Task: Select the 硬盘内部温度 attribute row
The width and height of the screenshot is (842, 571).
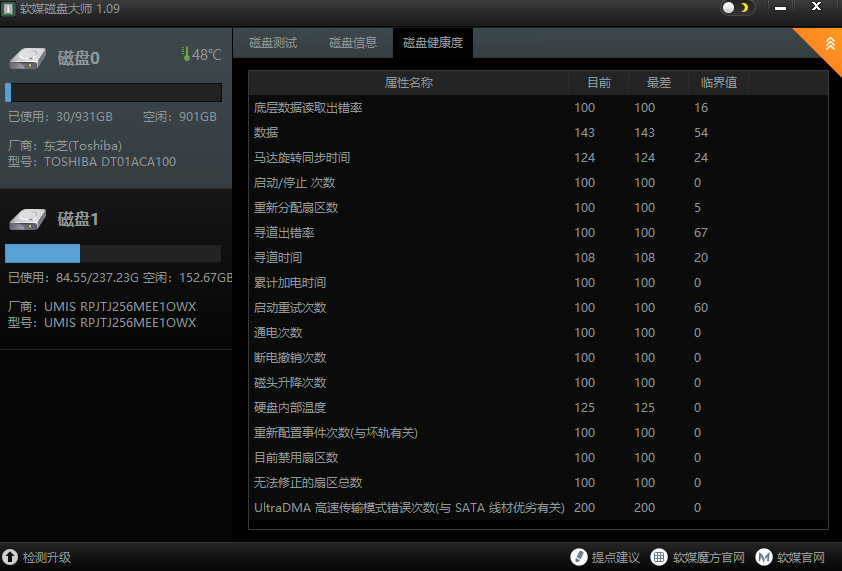Action: (x=290, y=408)
